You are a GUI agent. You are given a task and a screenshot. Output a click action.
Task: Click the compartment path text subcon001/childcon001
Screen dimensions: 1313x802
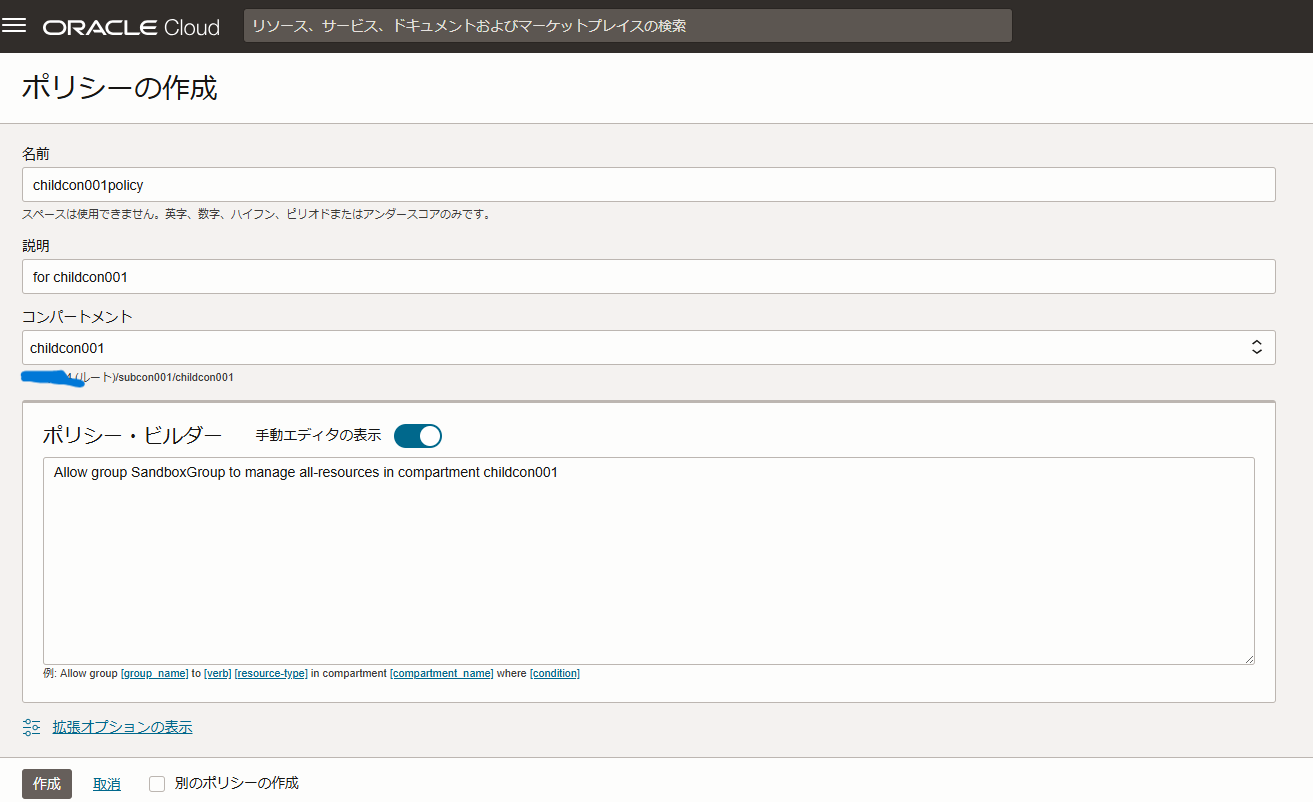point(176,377)
